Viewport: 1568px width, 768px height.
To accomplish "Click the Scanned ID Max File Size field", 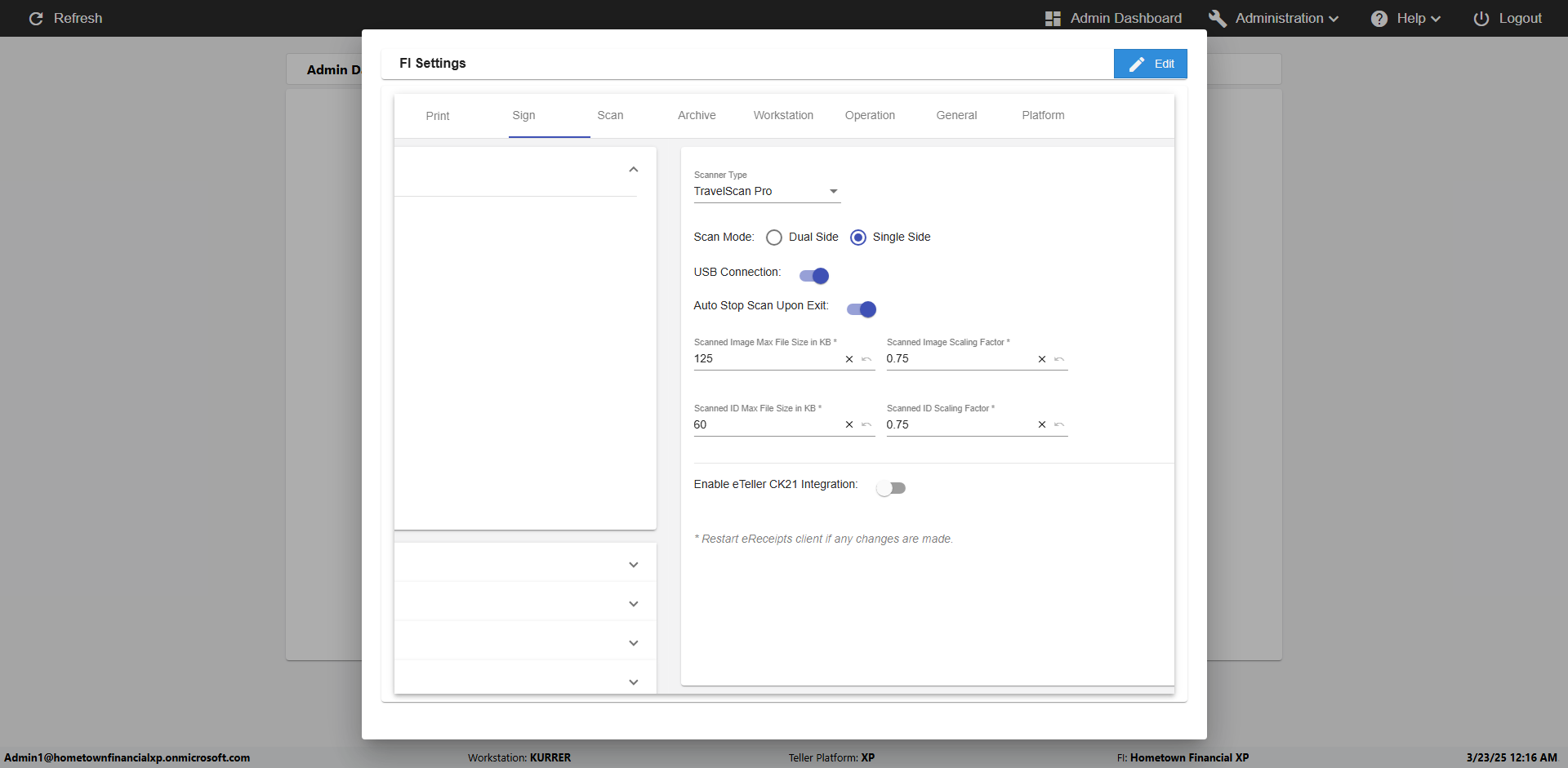I will point(764,425).
